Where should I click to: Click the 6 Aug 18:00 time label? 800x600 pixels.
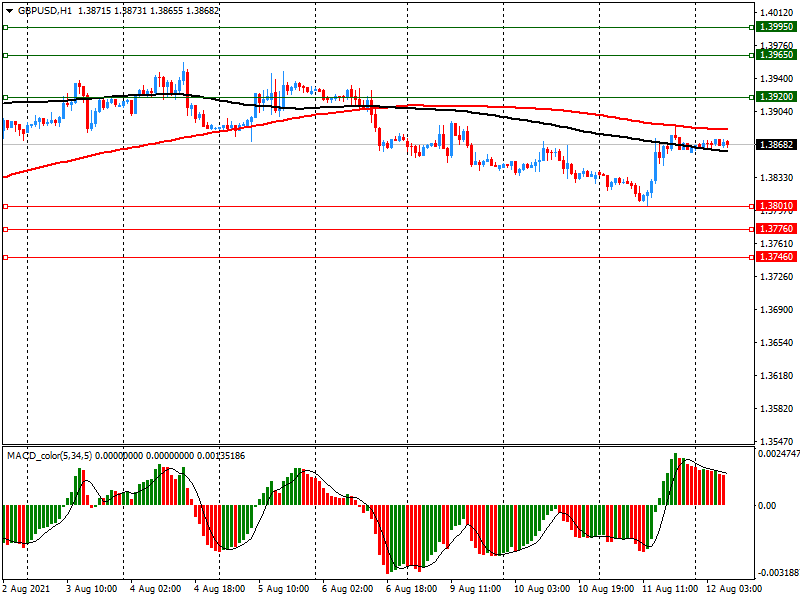(x=412, y=589)
